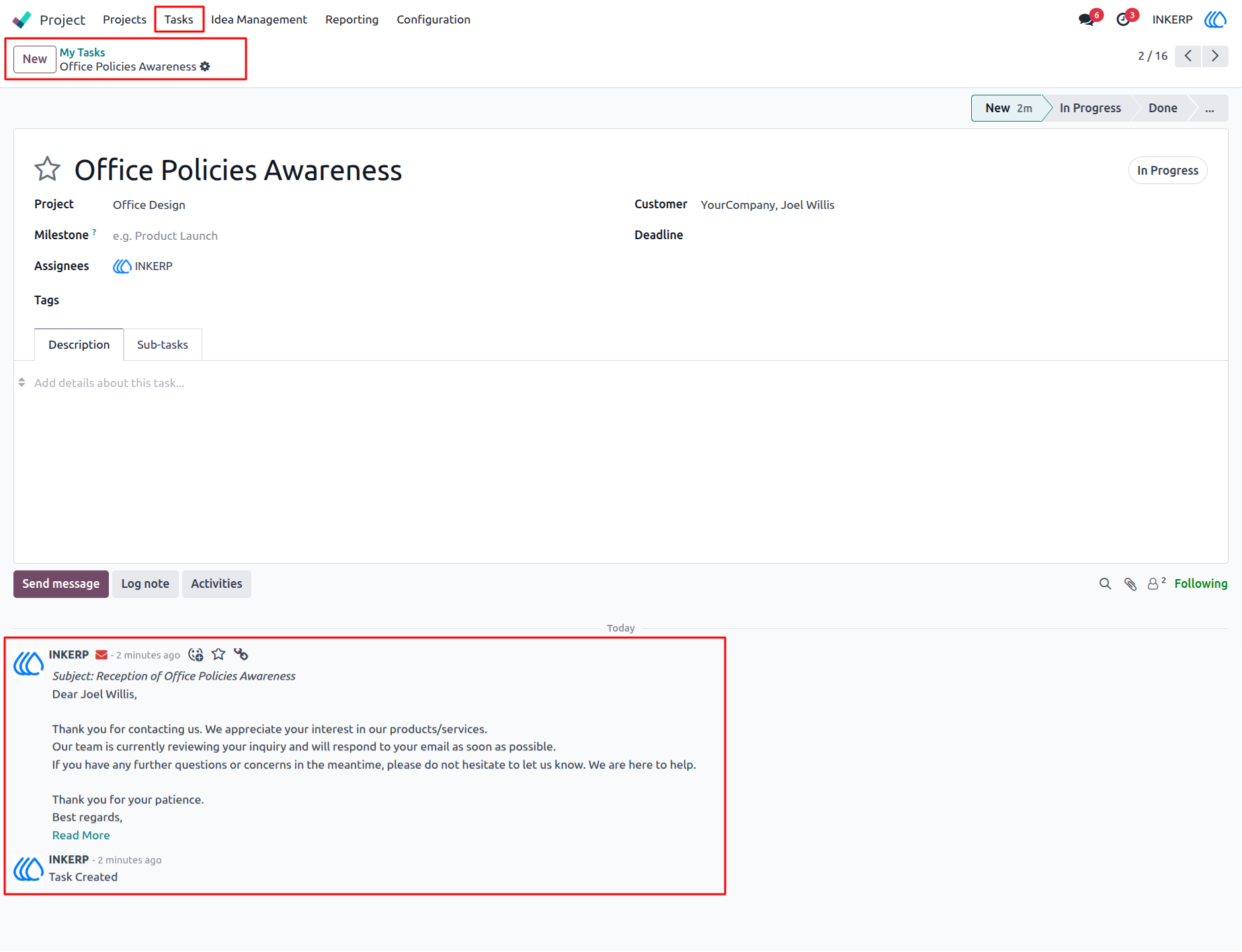Expand more stages with the ellipsis
Image resolution: width=1242 pixels, height=952 pixels.
(1210, 108)
